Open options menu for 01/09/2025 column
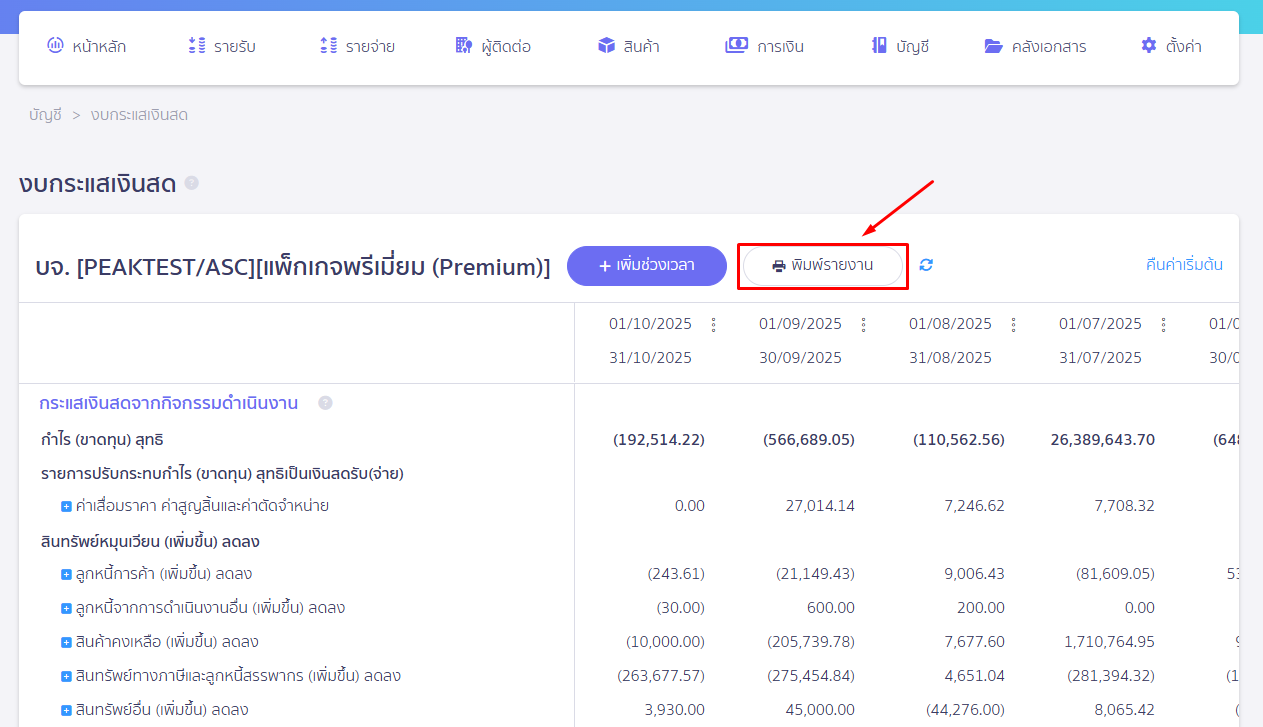Image resolution: width=1263 pixels, height=727 pixels. click(x=864, y=325)
